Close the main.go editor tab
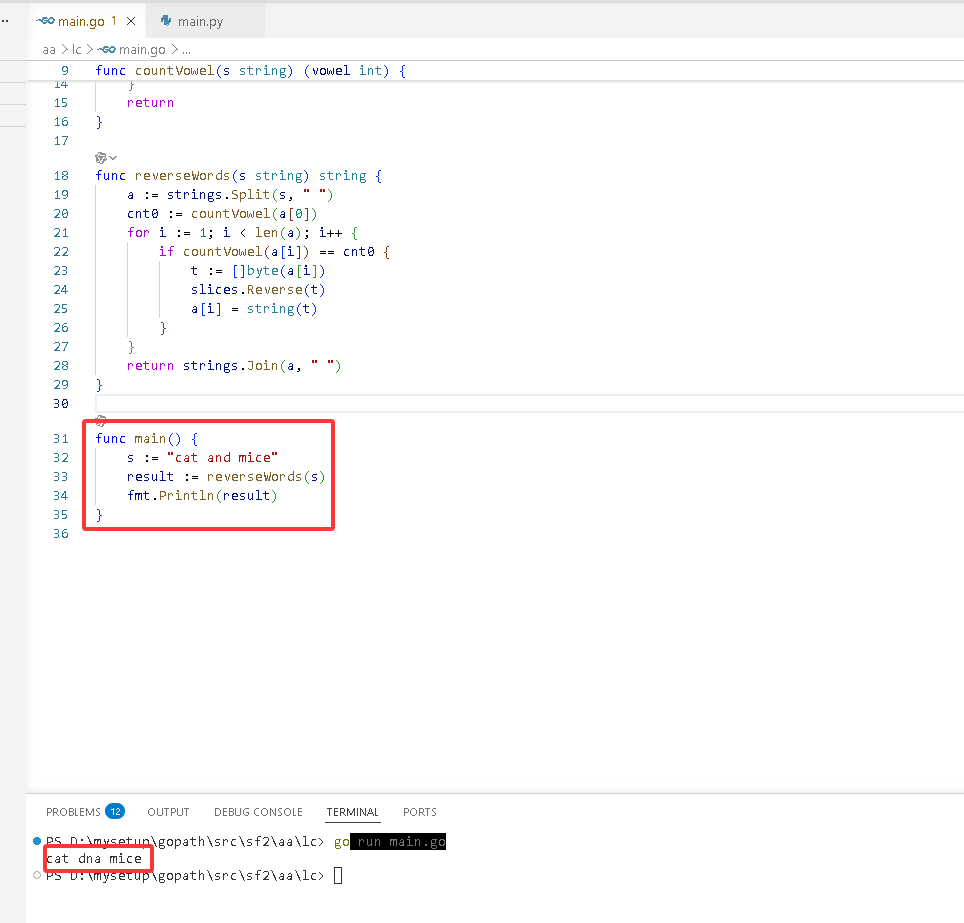The image size is (964, 923). pyautogui.click(x=131, y=21)
